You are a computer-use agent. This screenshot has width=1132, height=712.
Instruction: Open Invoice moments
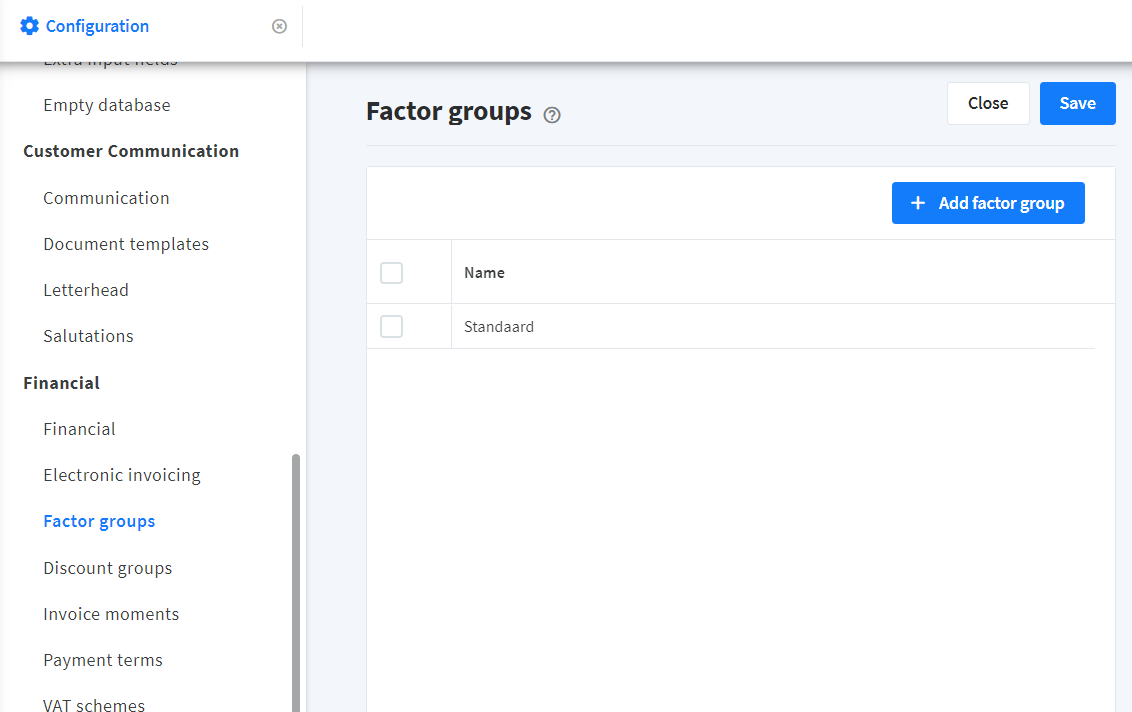pos(111,614)
